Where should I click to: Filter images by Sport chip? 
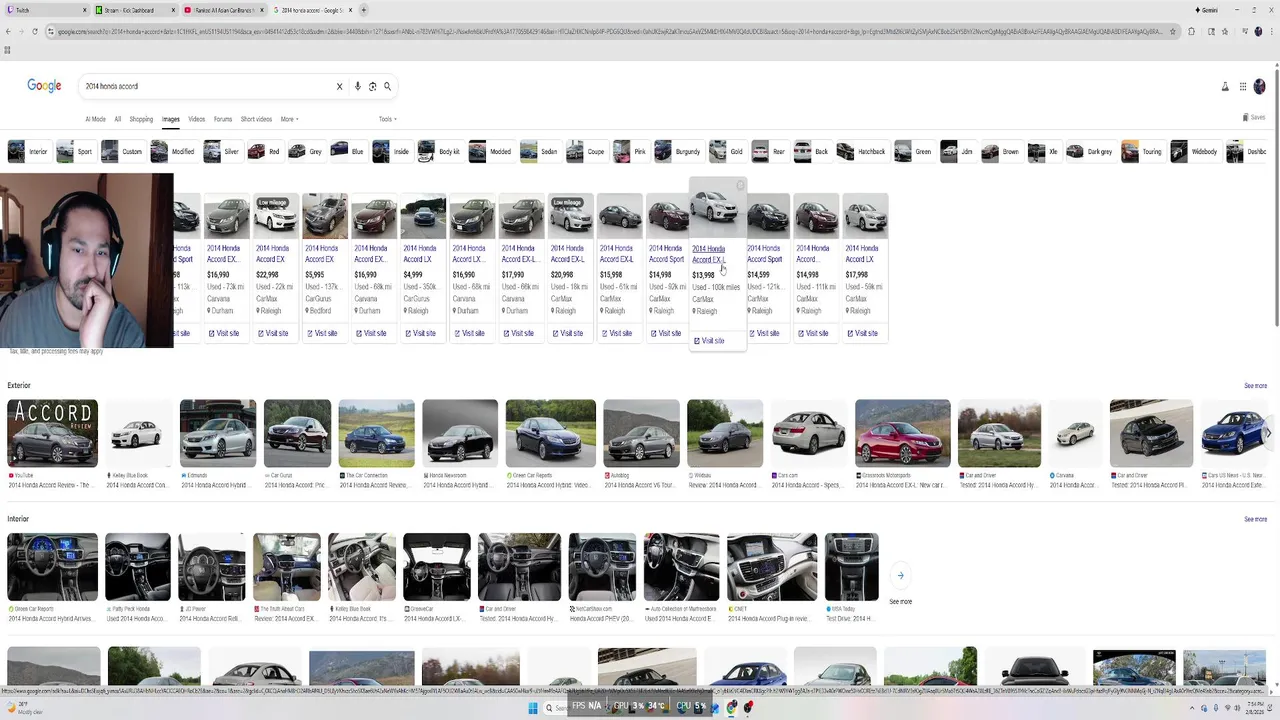click(x=75, y=152)
